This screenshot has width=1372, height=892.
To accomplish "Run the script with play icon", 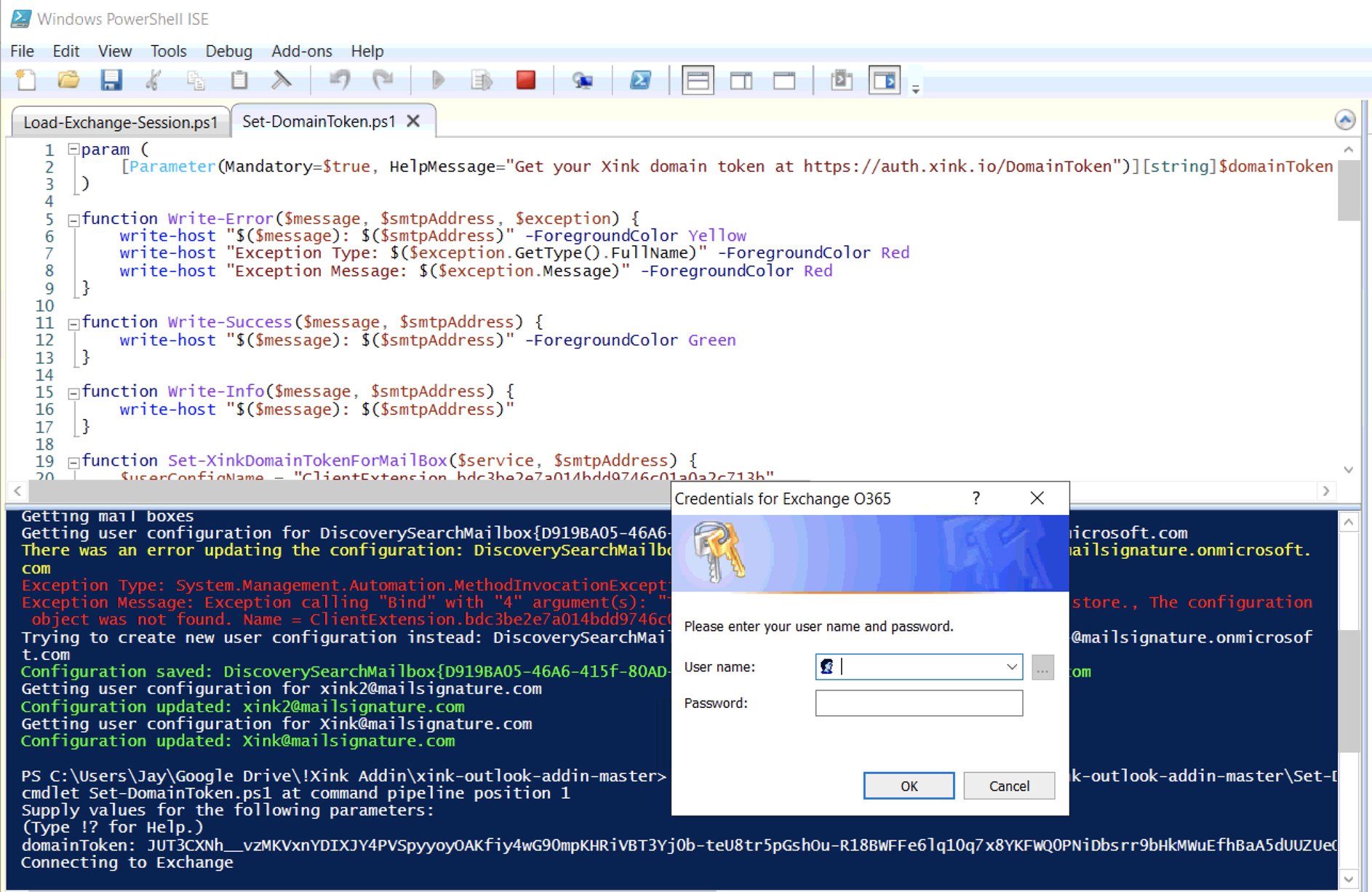I will pos(438,79).
